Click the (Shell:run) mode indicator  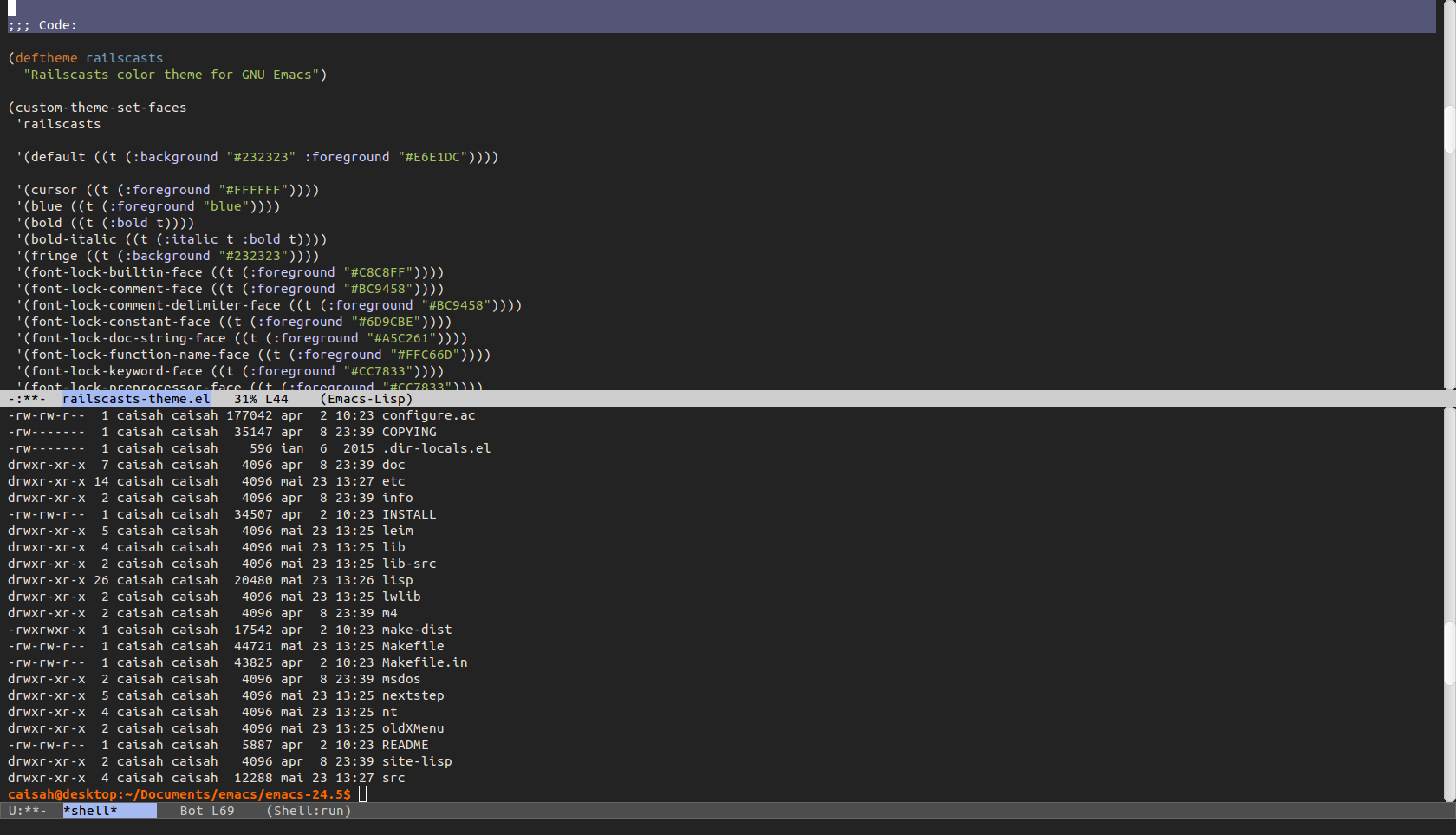[x=309, y=811]
